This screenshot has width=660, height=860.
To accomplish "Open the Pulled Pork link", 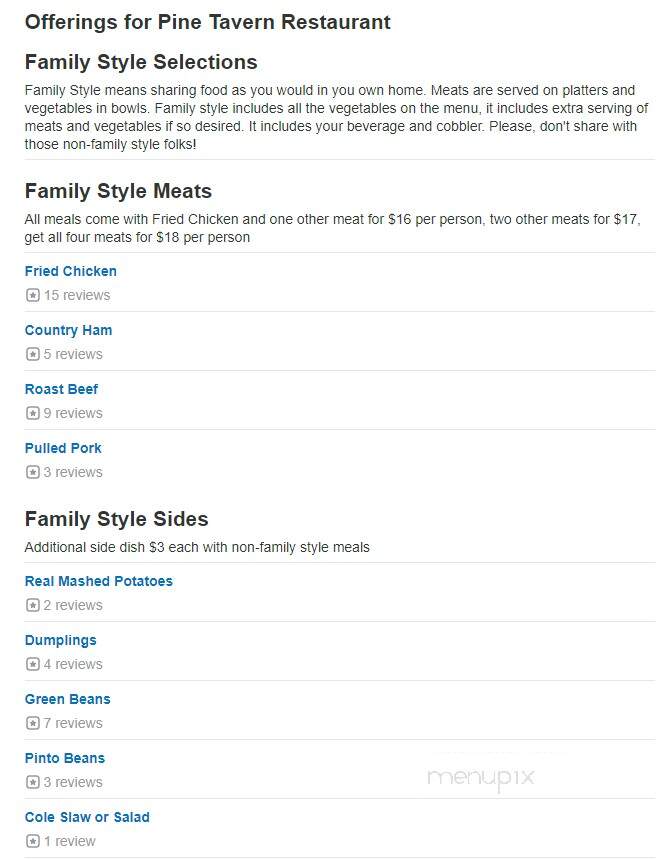I will pyautogui.click(x=63, y=448).
